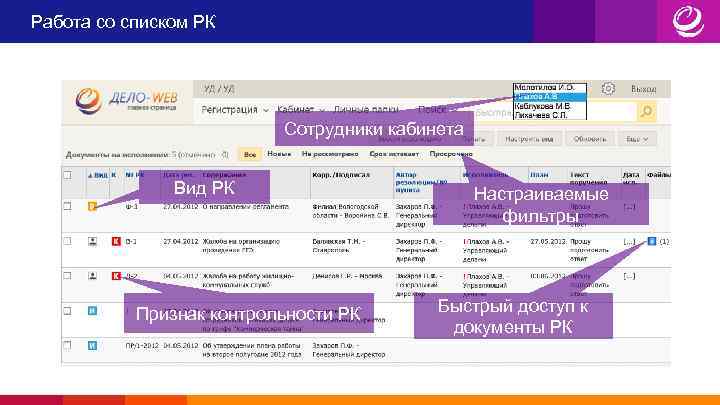Click the red К control flag in row В-1
The image size is (720, 405).
[116, 241]
